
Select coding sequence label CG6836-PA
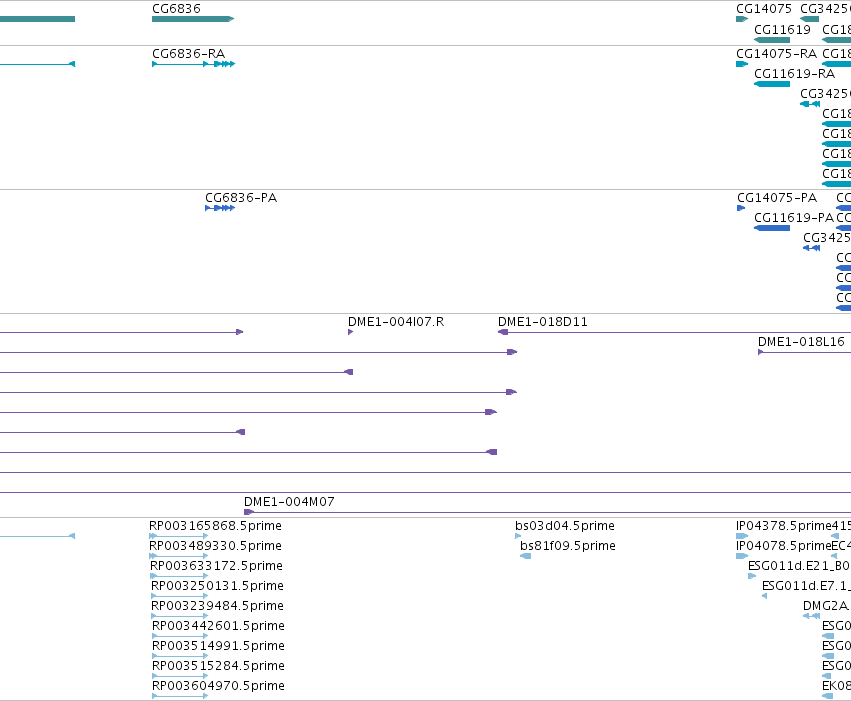pyautogui.click(x=241, y=197)
